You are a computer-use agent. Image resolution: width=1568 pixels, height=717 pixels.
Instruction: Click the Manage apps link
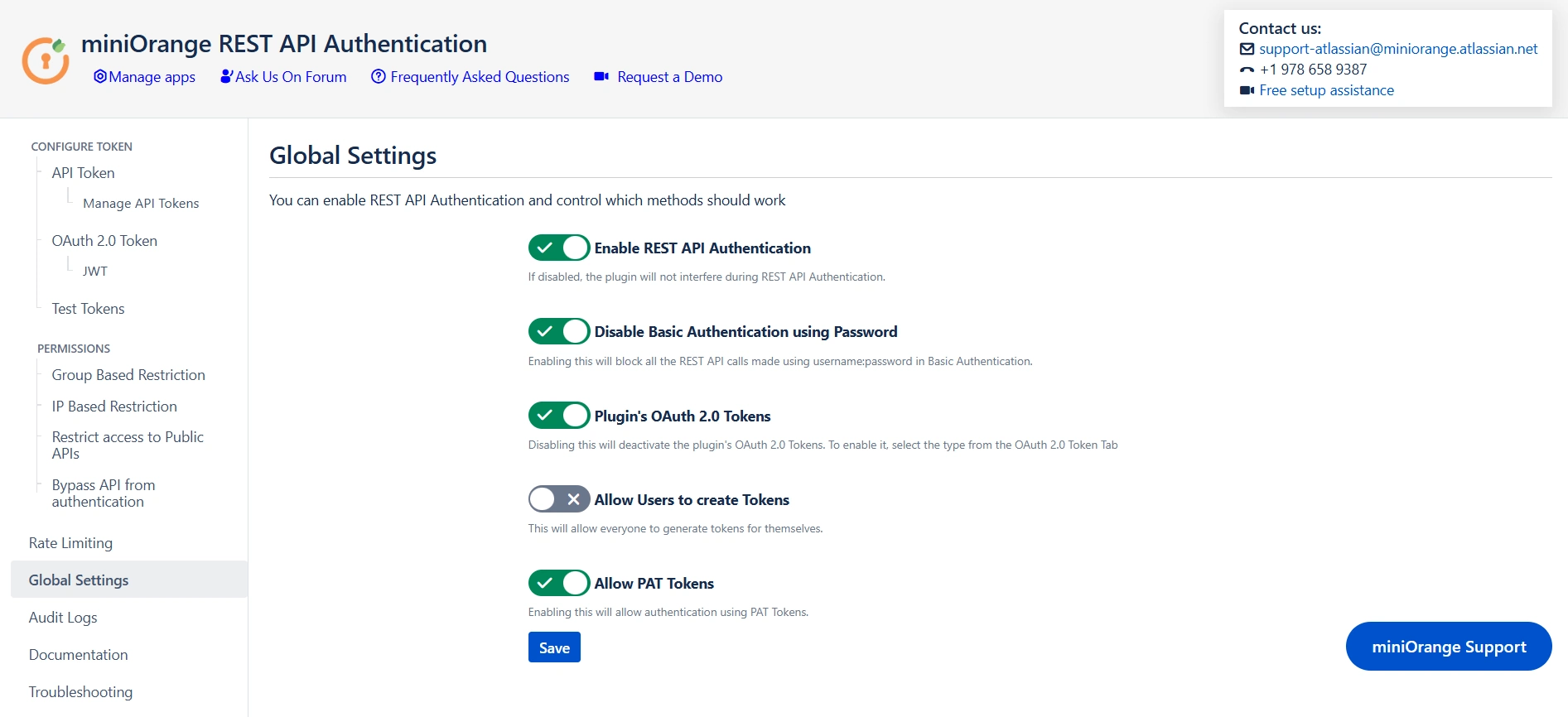(152, 77)
